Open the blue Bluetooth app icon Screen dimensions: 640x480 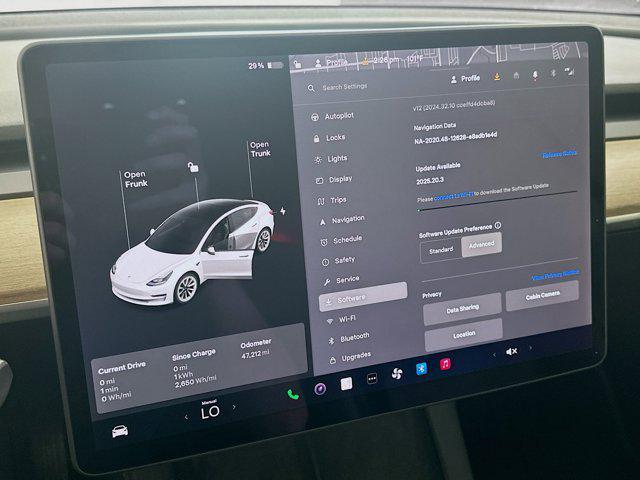point(421,369)
